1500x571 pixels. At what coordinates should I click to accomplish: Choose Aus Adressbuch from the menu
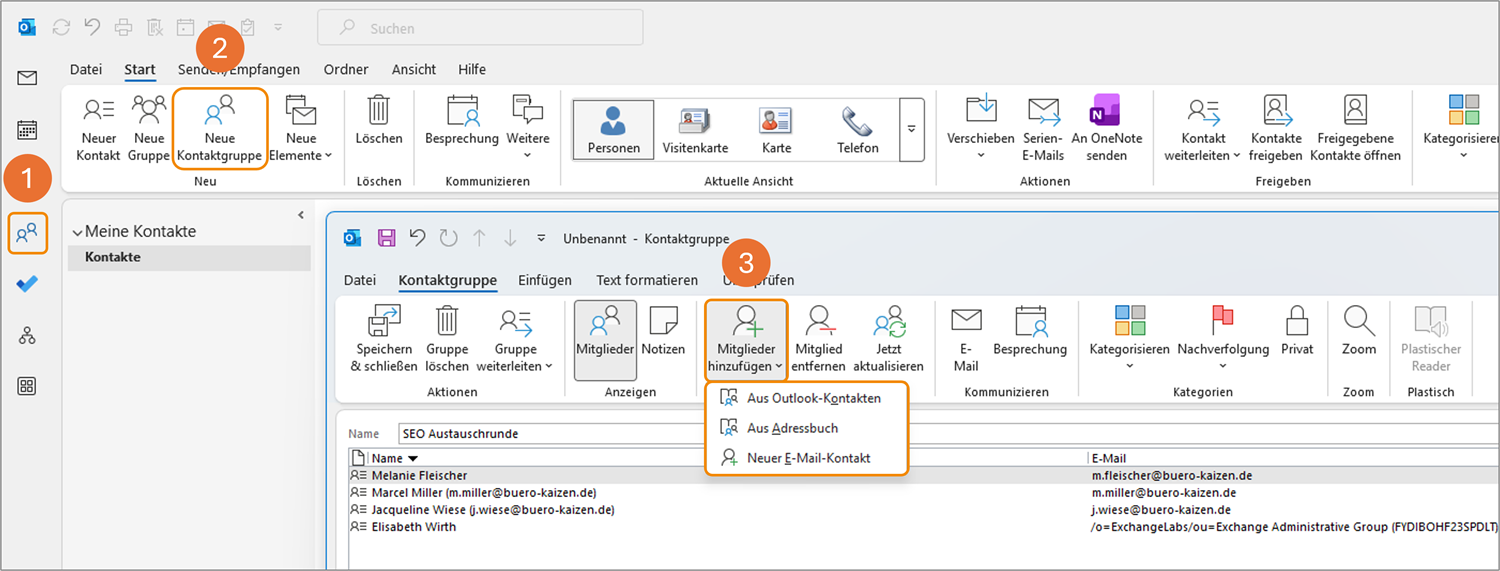click(x=806, y=428)
